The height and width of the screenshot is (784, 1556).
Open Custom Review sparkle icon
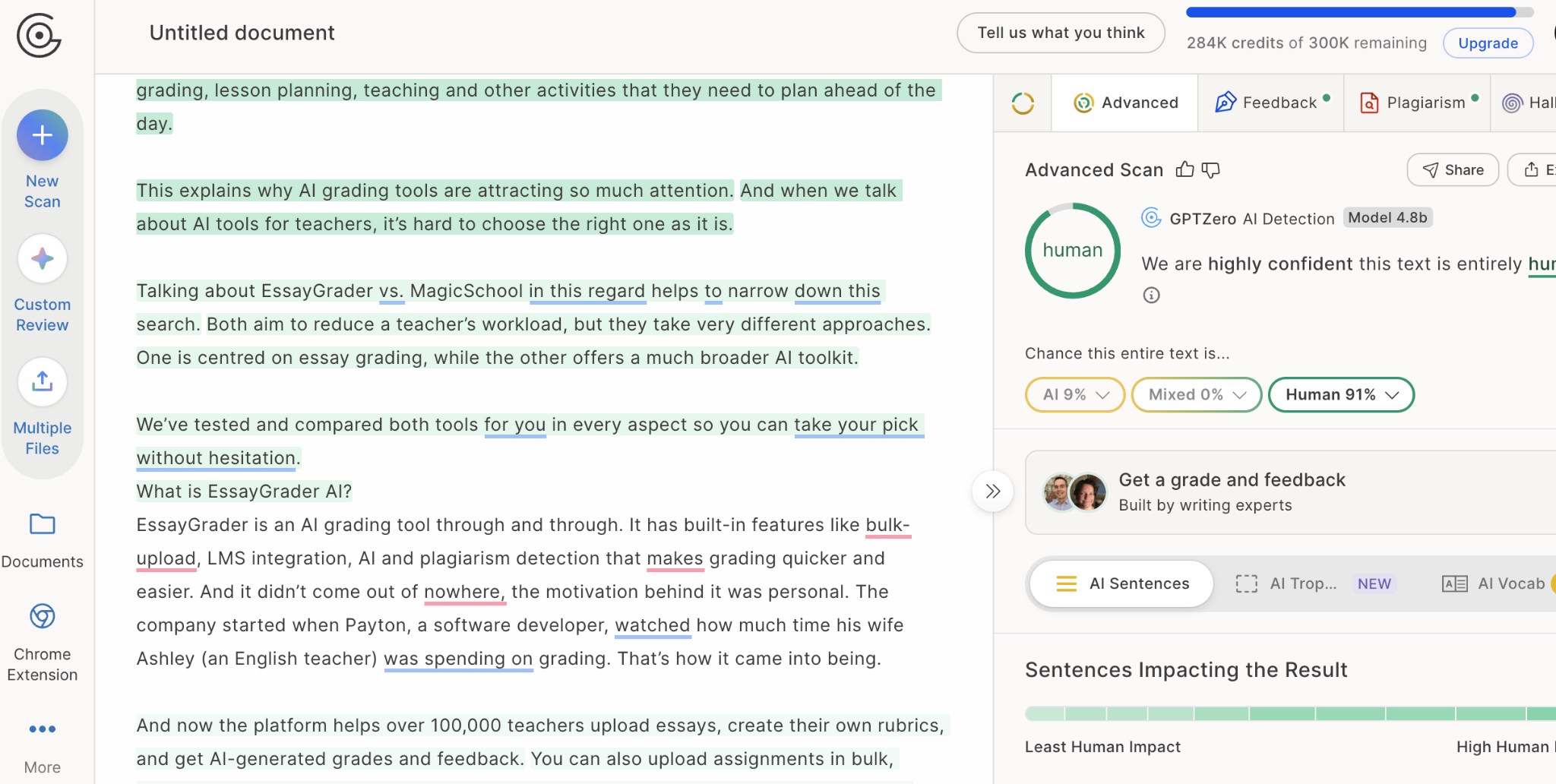pyautogui.click(x=43, y=259)
